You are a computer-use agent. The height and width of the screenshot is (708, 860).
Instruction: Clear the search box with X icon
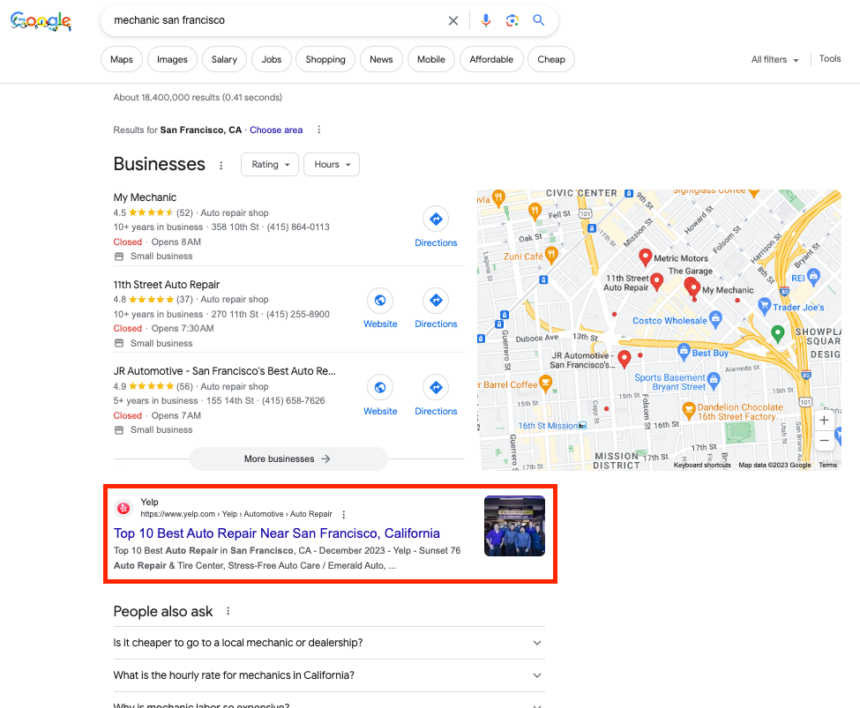pyautogui.click(x=453, y=21)
